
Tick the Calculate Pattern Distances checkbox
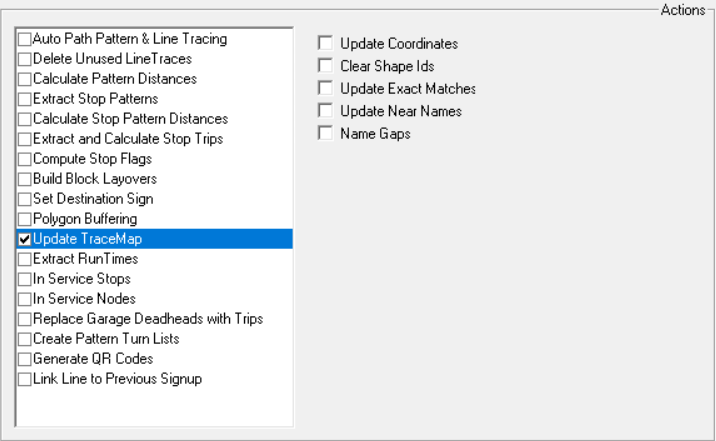(x=25, y=79)
